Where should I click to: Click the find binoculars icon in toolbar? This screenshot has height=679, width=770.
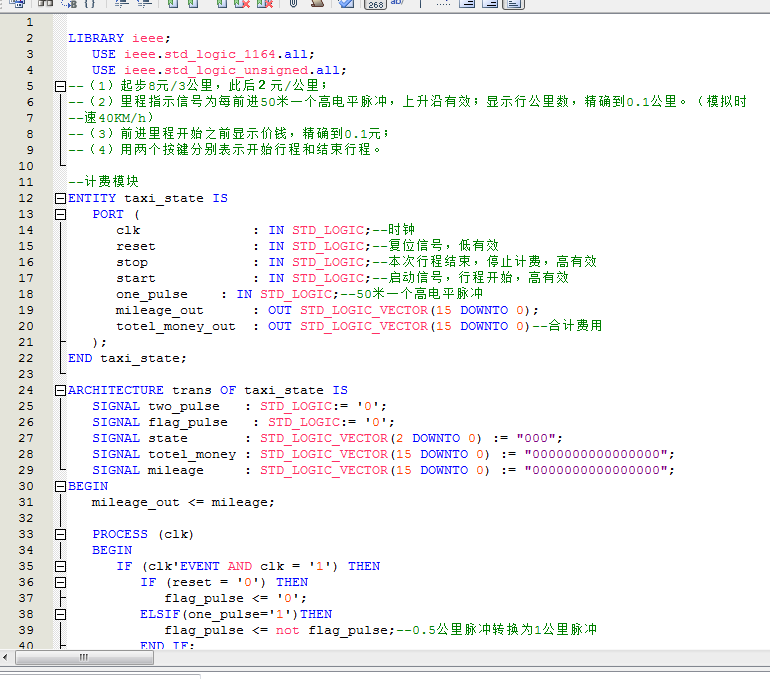[x=45, y=4]
